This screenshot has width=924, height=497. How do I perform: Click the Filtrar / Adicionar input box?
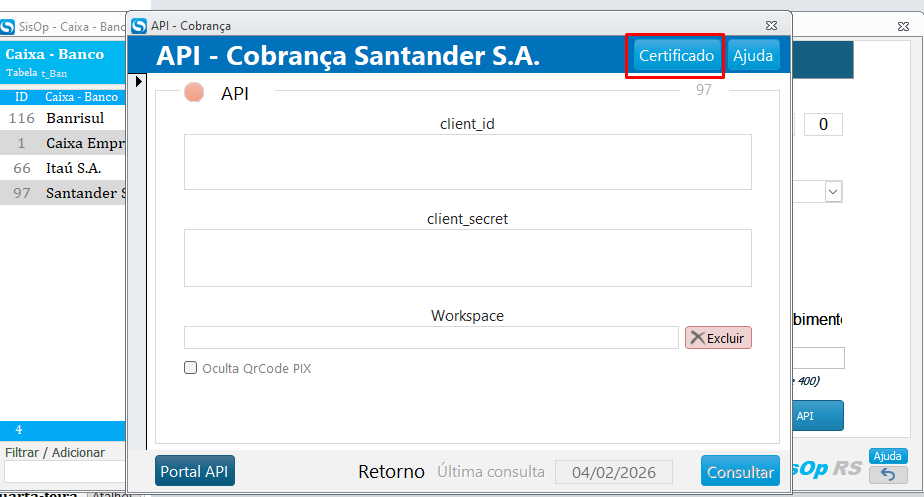[64, 471]
